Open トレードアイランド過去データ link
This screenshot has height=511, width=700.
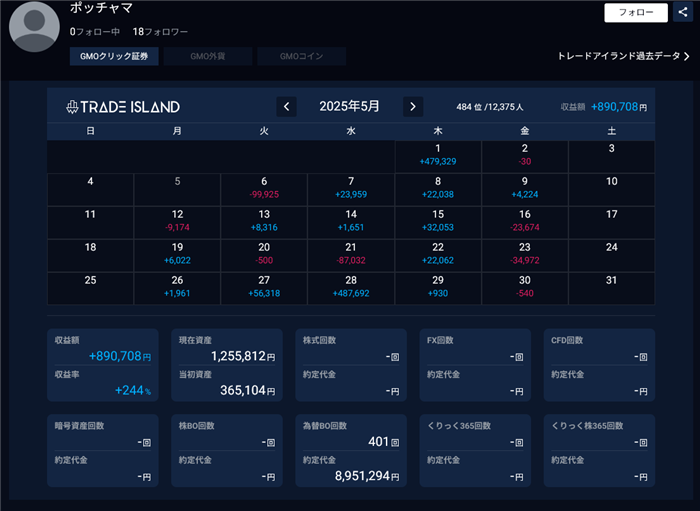pos(623,56)
